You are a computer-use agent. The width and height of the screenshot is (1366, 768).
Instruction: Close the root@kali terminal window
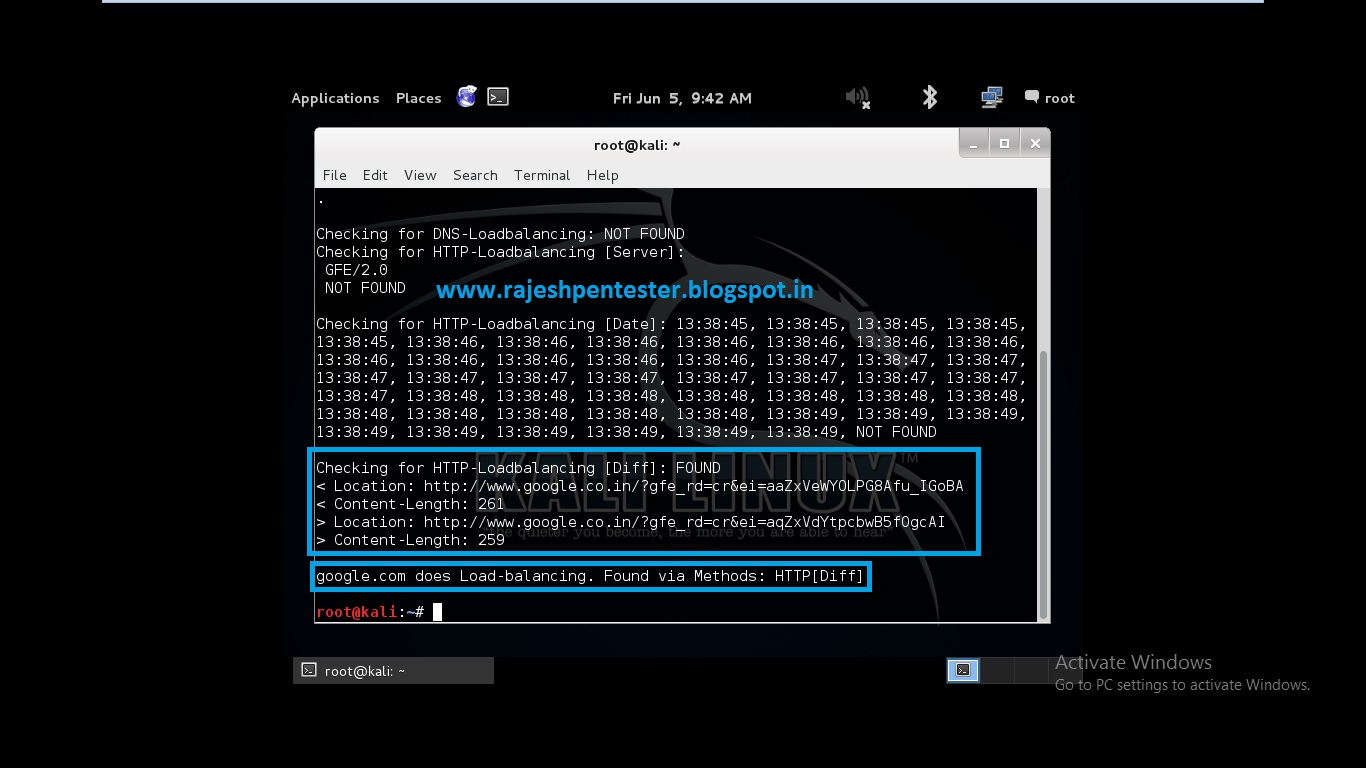pyautogui.click(x=1035, y=144)
